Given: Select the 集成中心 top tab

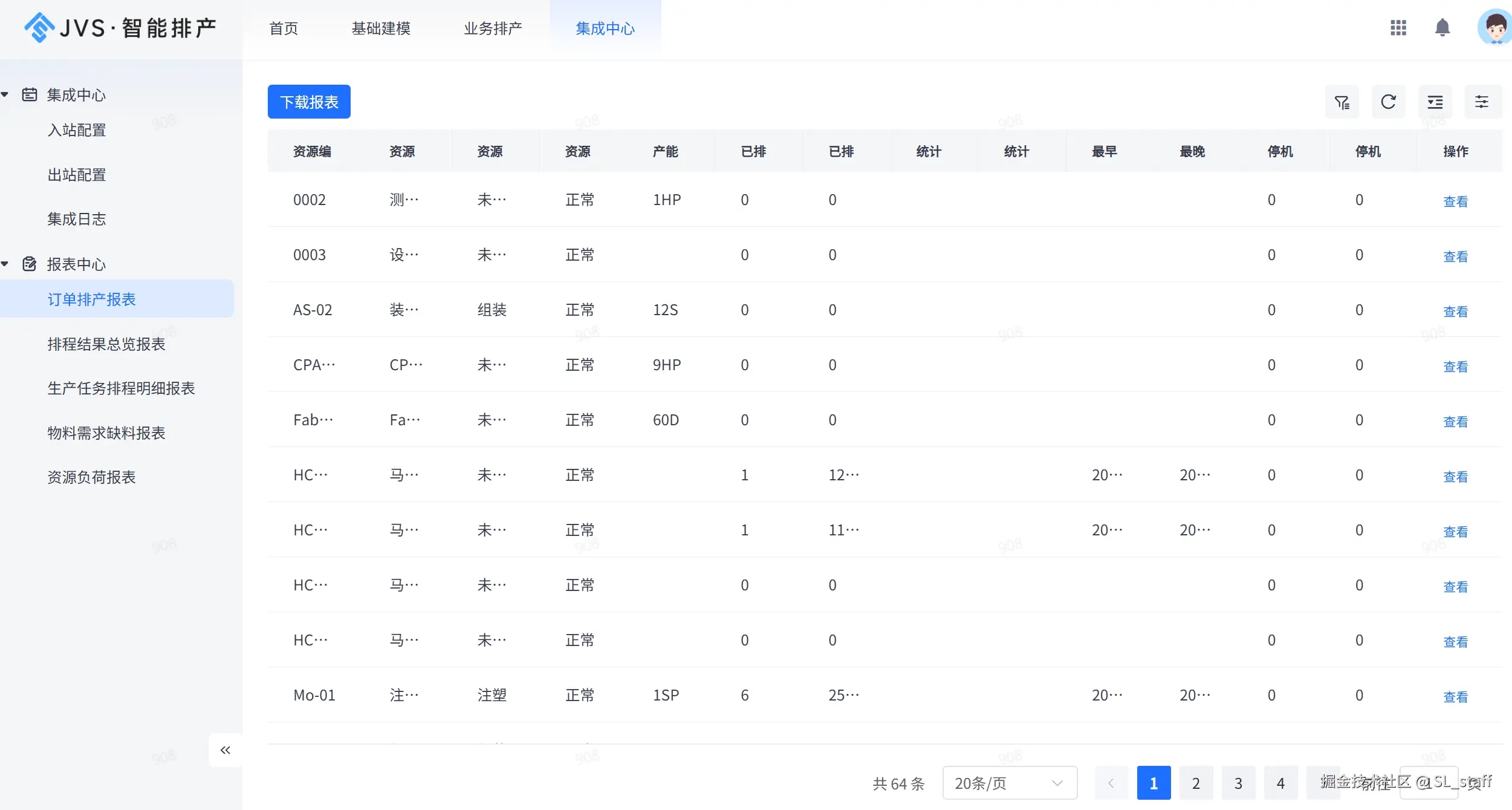Looking at the screenshot, I should 605,28.
